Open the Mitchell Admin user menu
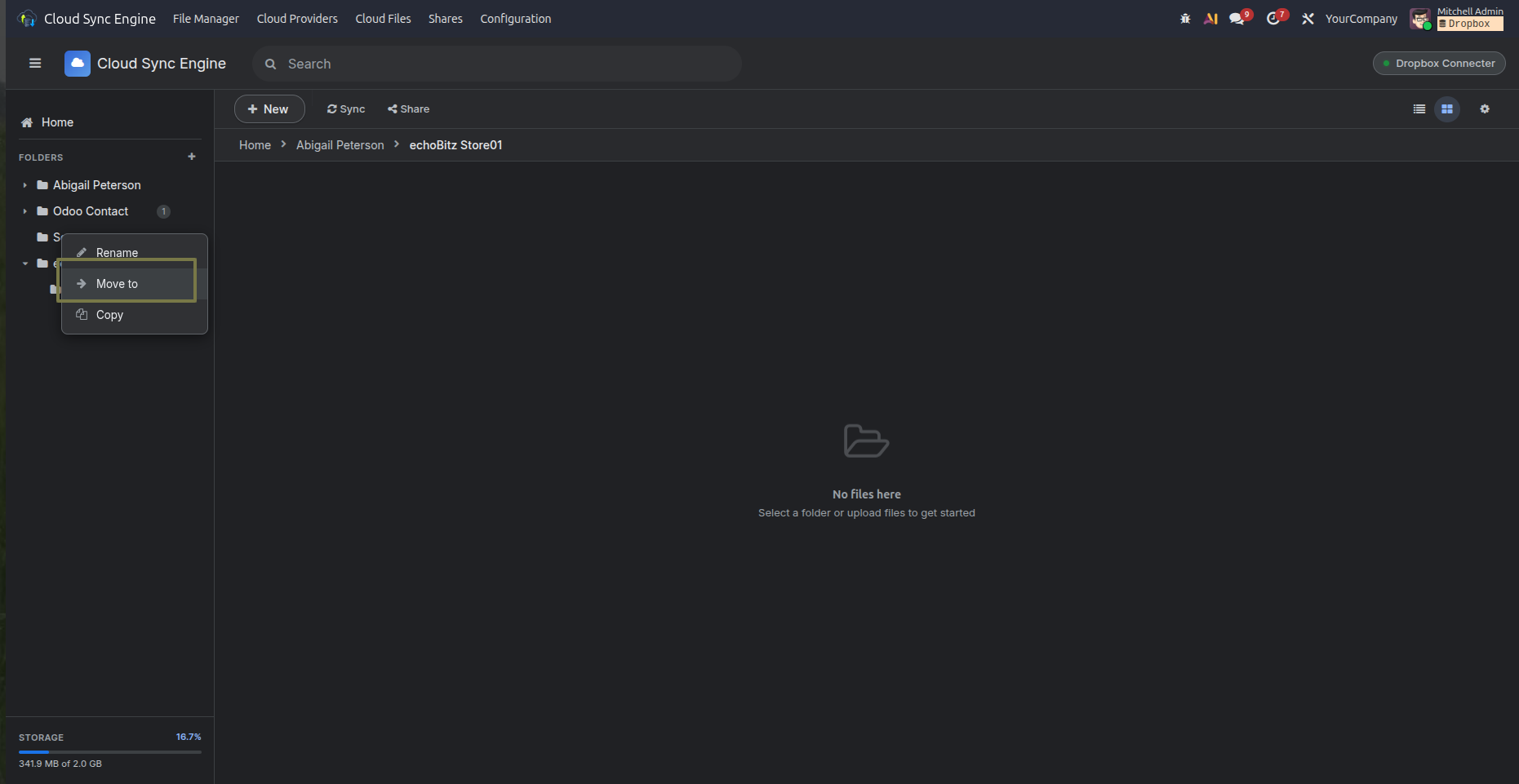 tap(1457, 19)
